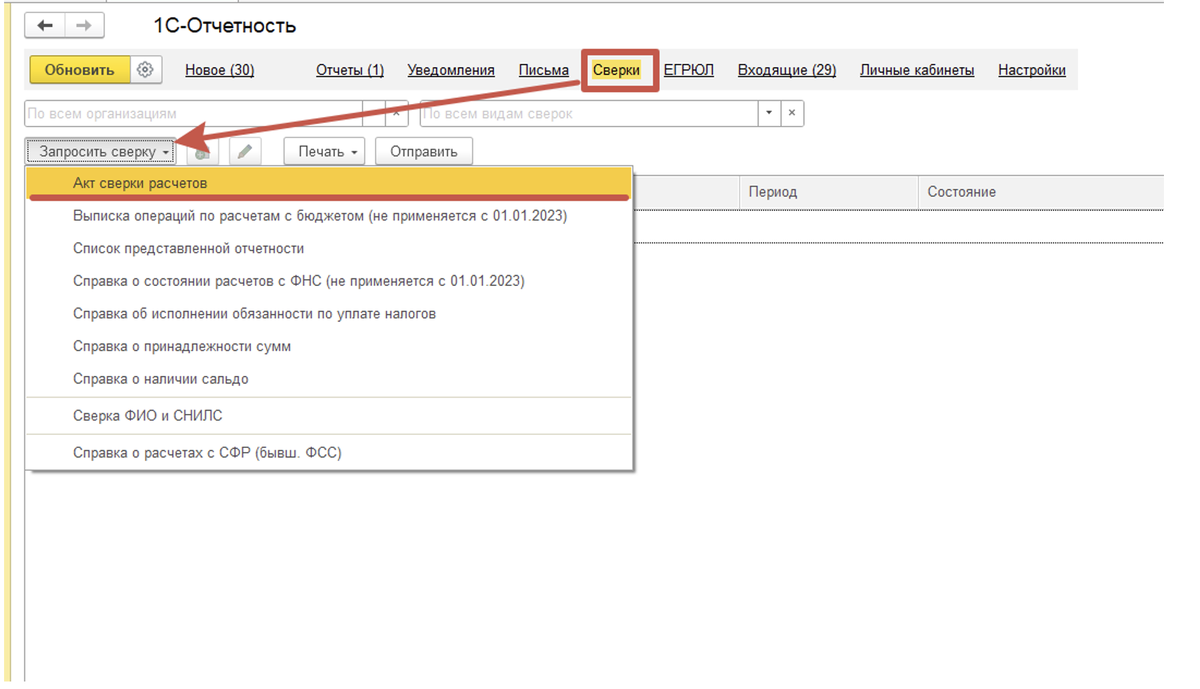1200x689 pixels.
Task: Select Справка о наличии сальдо
Action: pos(329,379)
